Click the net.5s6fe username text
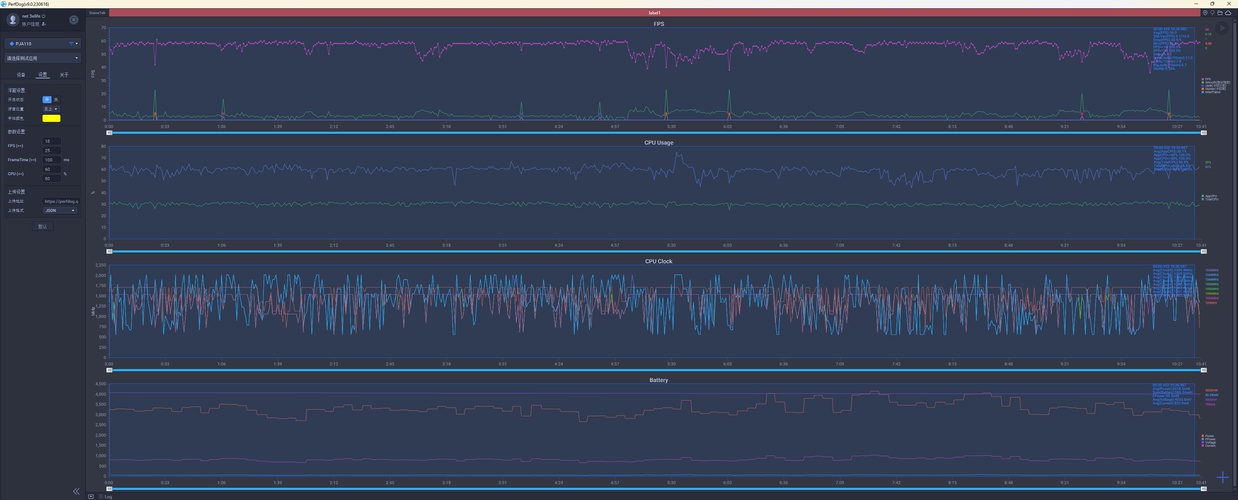 tap(33, 16)
